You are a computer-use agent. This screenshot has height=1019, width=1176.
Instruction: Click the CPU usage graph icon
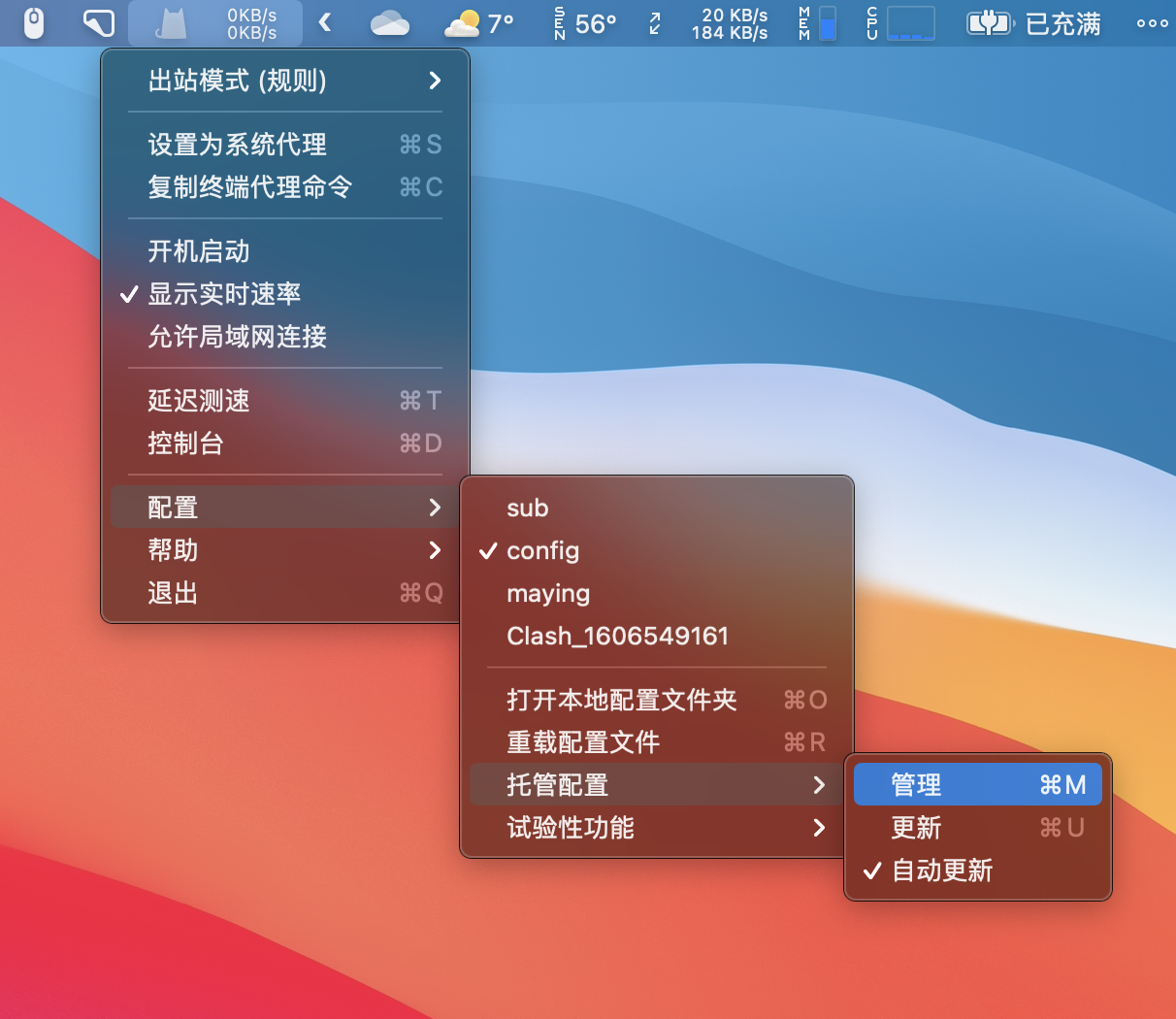[x=900, y=23]
